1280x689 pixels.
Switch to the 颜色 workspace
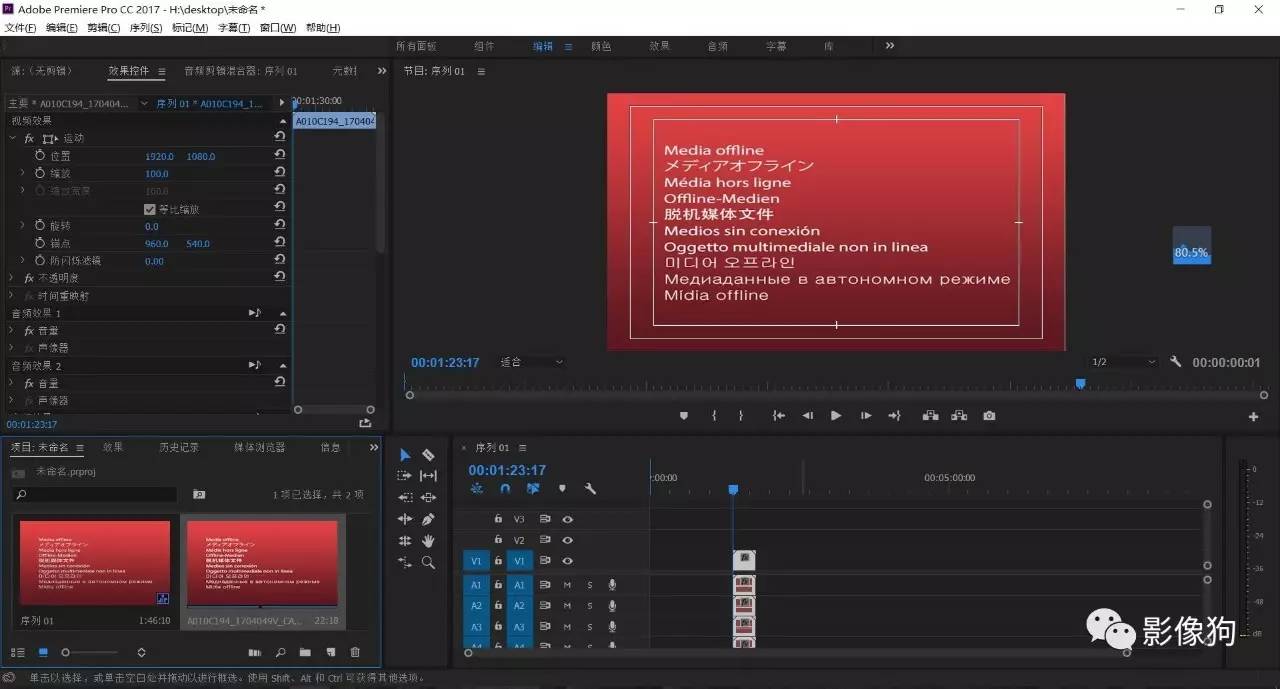pos(601,46)
